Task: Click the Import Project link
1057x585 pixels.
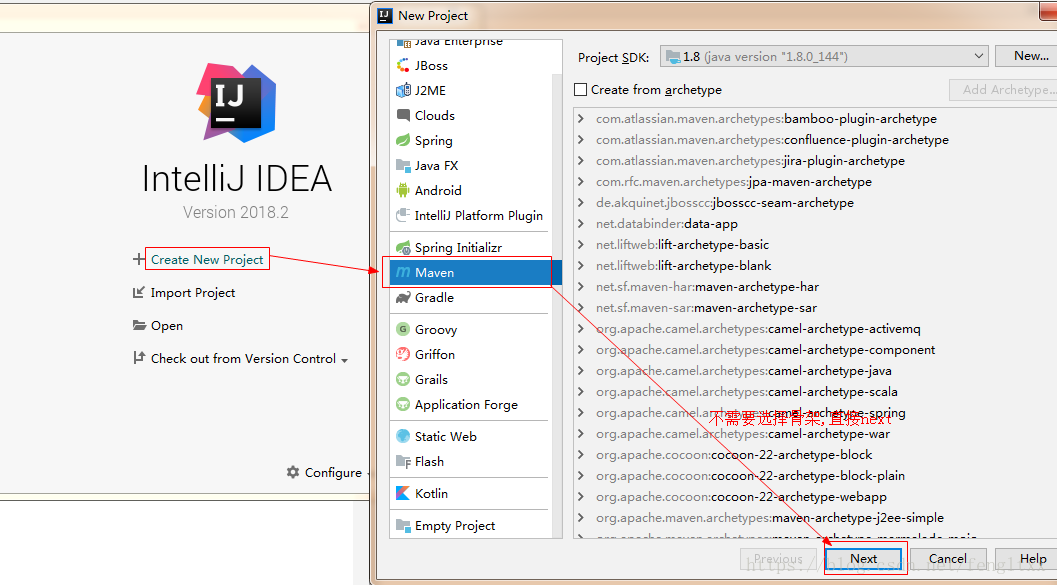Action: pos(193,292)
